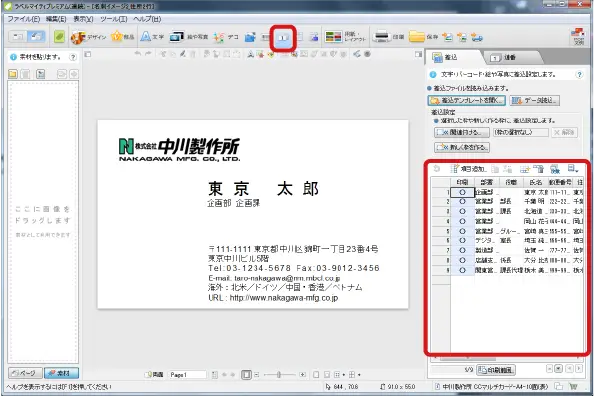
Task: Click the folder 保存 (Save) icon
Action: coord(424,37)
